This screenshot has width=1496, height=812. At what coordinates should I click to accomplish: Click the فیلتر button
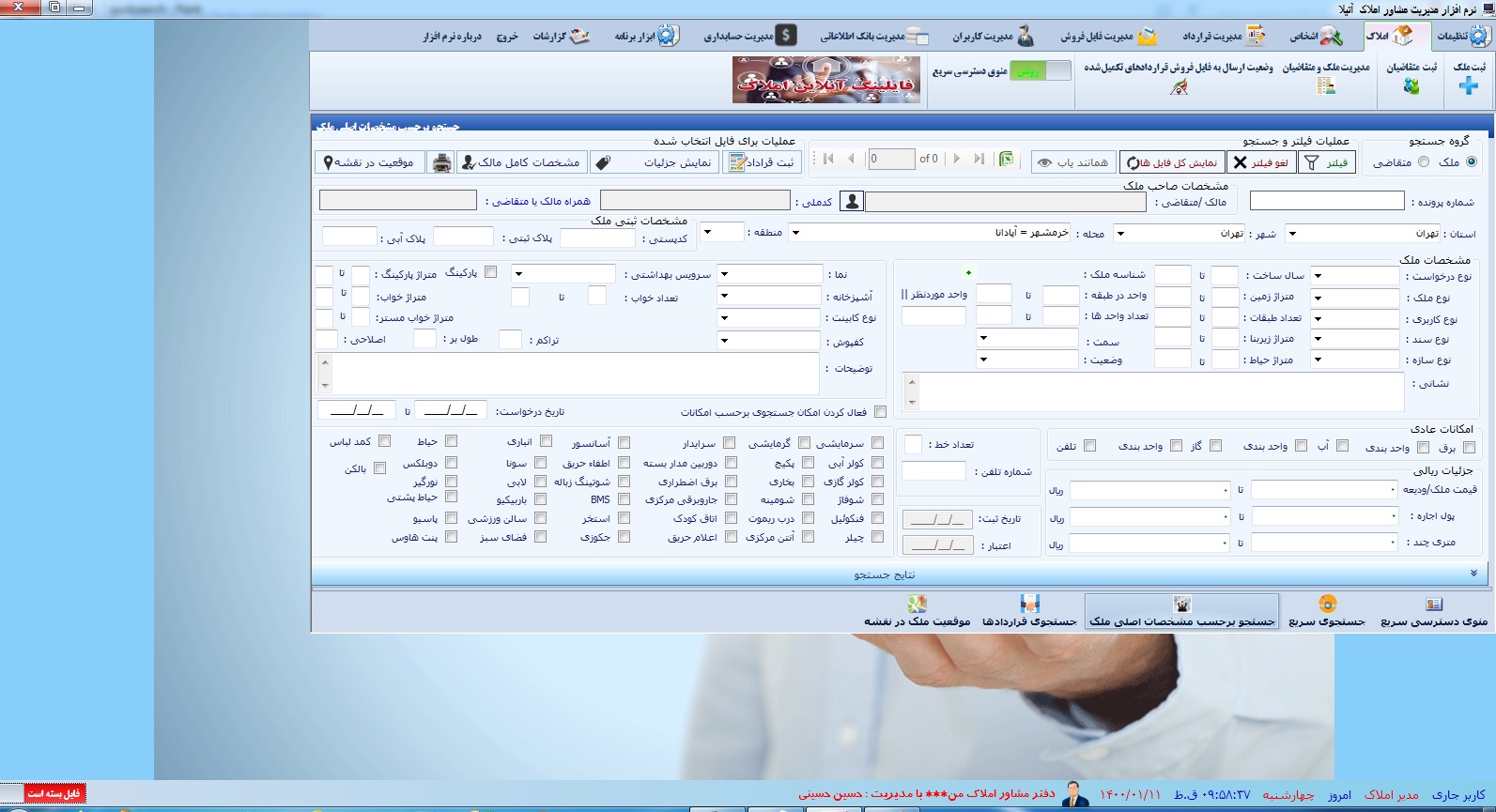pyautogui.click(x=1327, y=162)
